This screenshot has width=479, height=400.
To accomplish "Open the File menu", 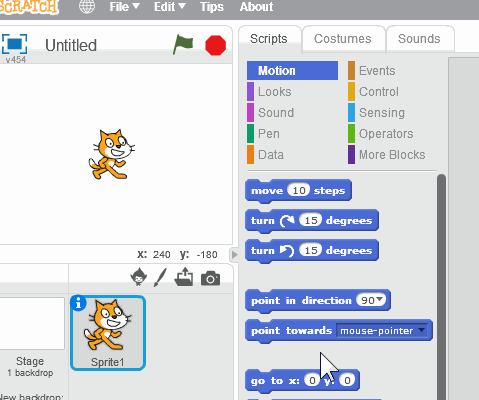I will (124, 7).
